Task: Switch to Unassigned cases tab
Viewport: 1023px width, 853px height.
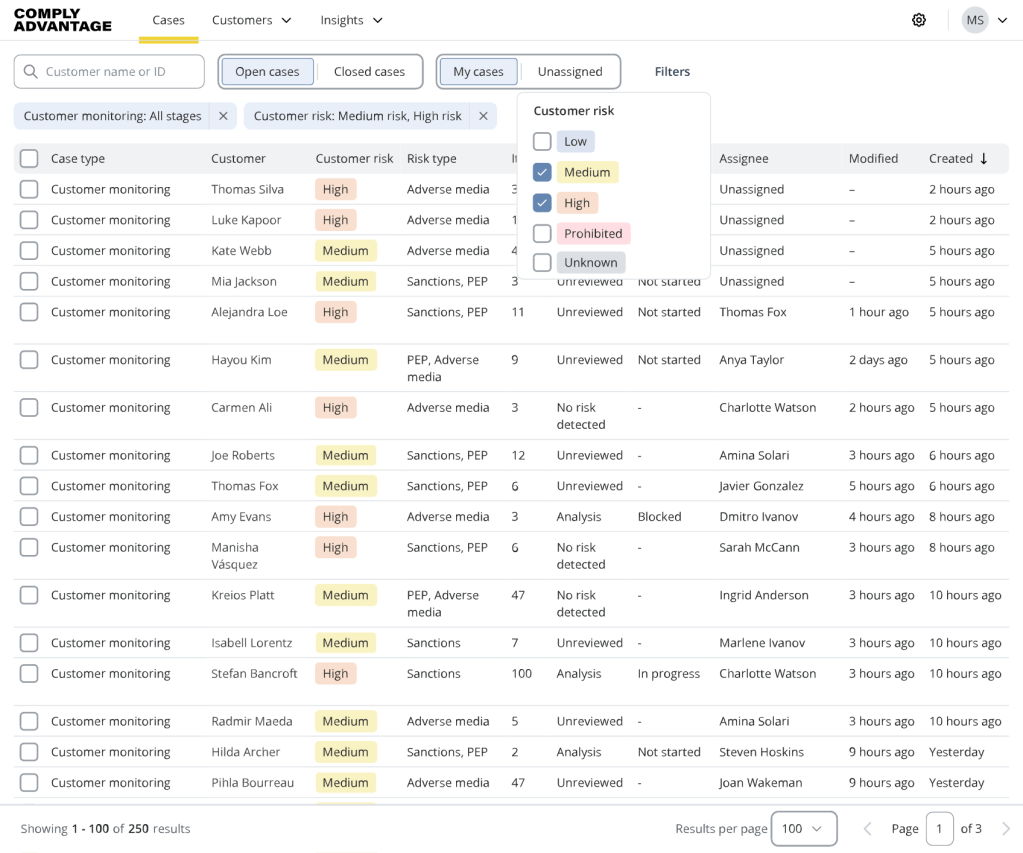Action: click(x=570, y=72)
